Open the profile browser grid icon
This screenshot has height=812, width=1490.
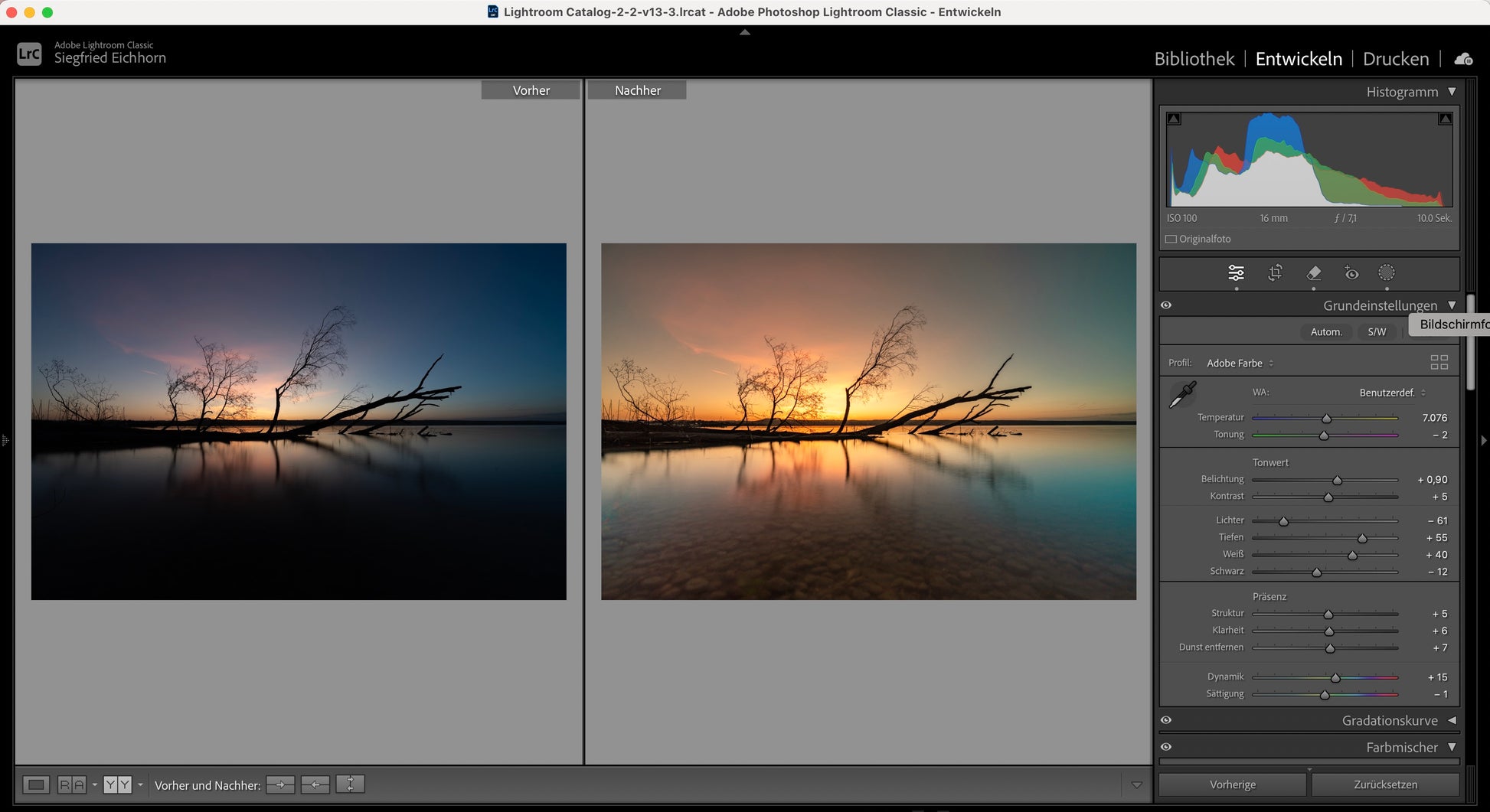click(1439, 363)
